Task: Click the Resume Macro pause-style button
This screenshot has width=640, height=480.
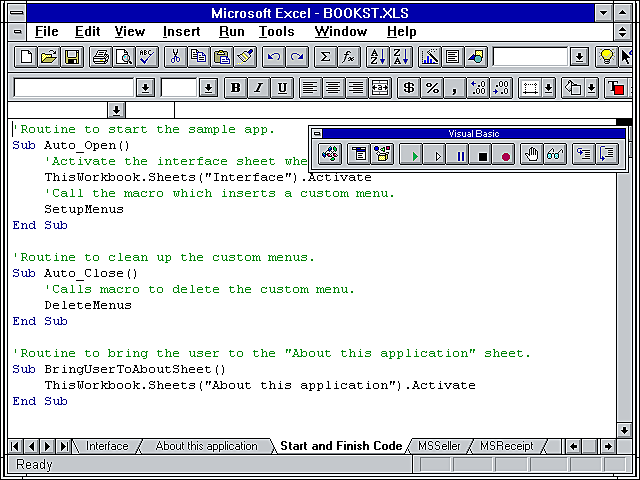Action: click(458, 154)
